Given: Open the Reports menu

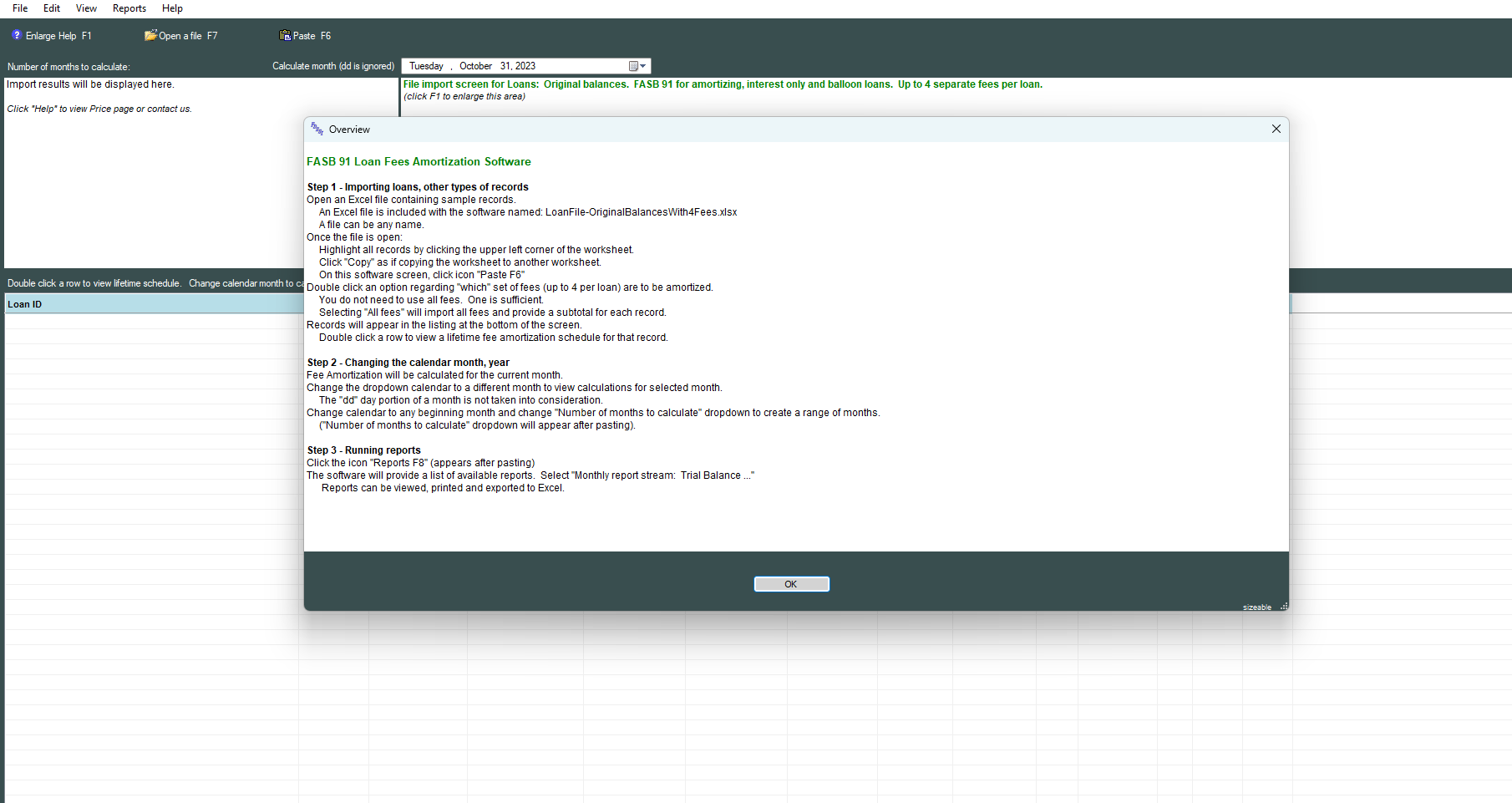Looking at the screenshot, I should 129,8.
